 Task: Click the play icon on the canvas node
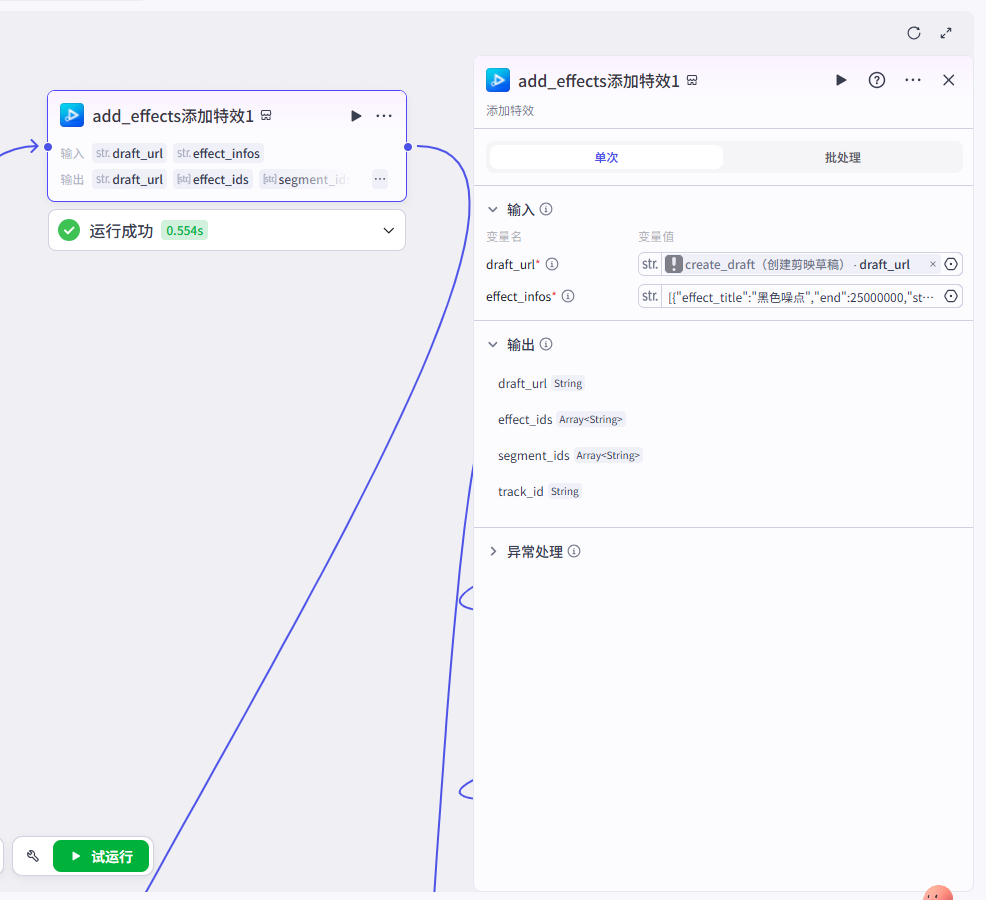coord(356,116)
